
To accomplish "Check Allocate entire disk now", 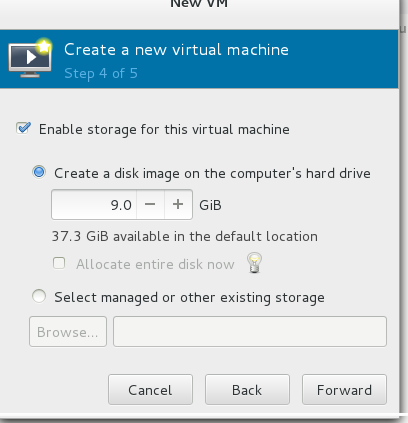I will [59, 263].
